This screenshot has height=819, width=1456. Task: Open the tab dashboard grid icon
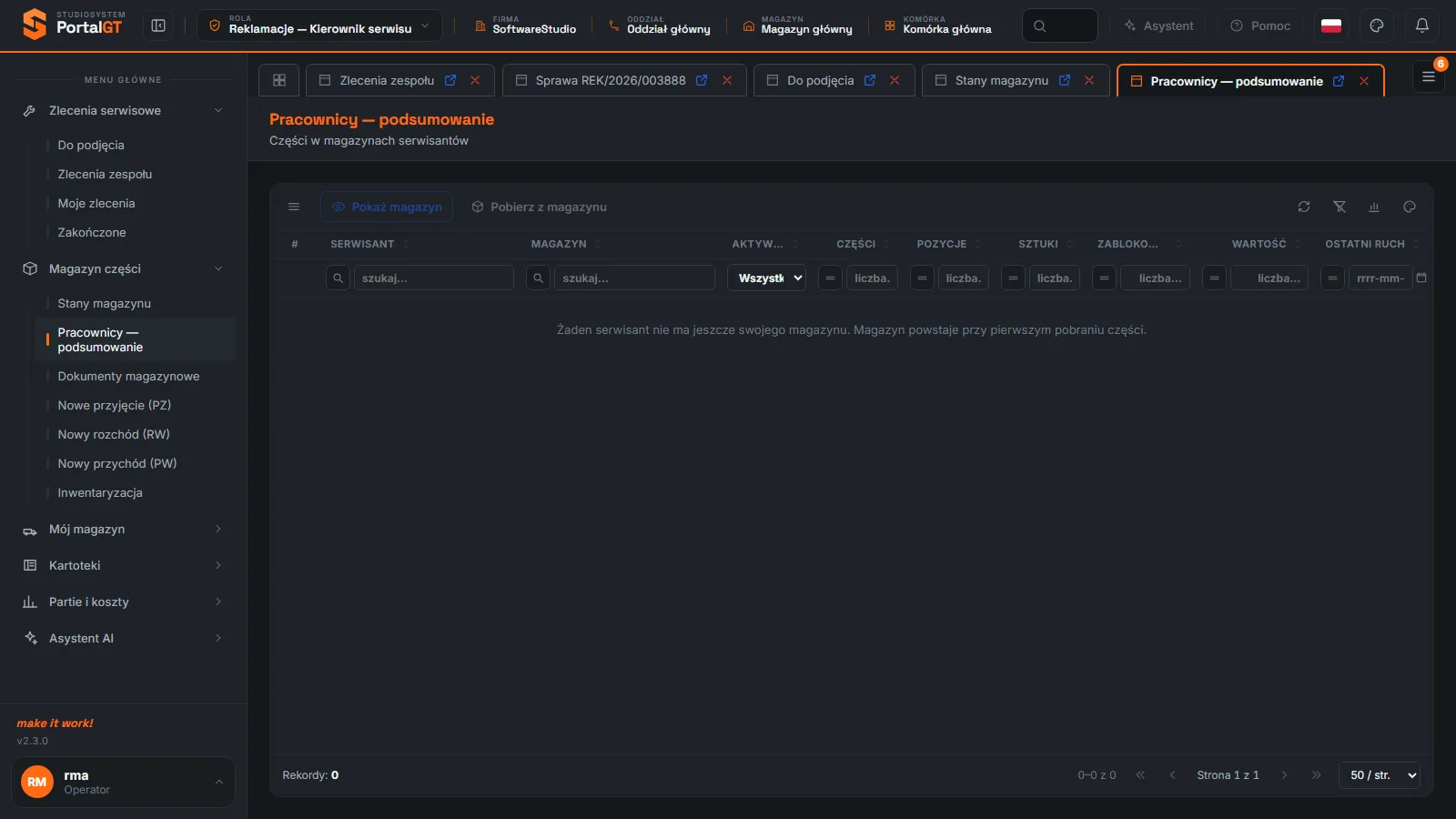(279, 80)
